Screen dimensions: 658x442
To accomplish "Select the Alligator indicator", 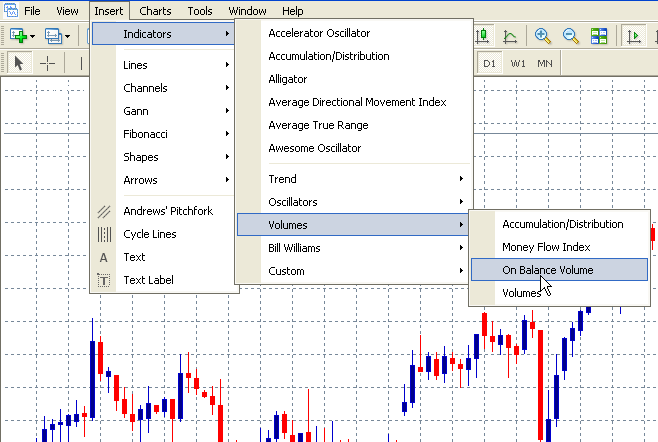I will click(x=353, y=79).
